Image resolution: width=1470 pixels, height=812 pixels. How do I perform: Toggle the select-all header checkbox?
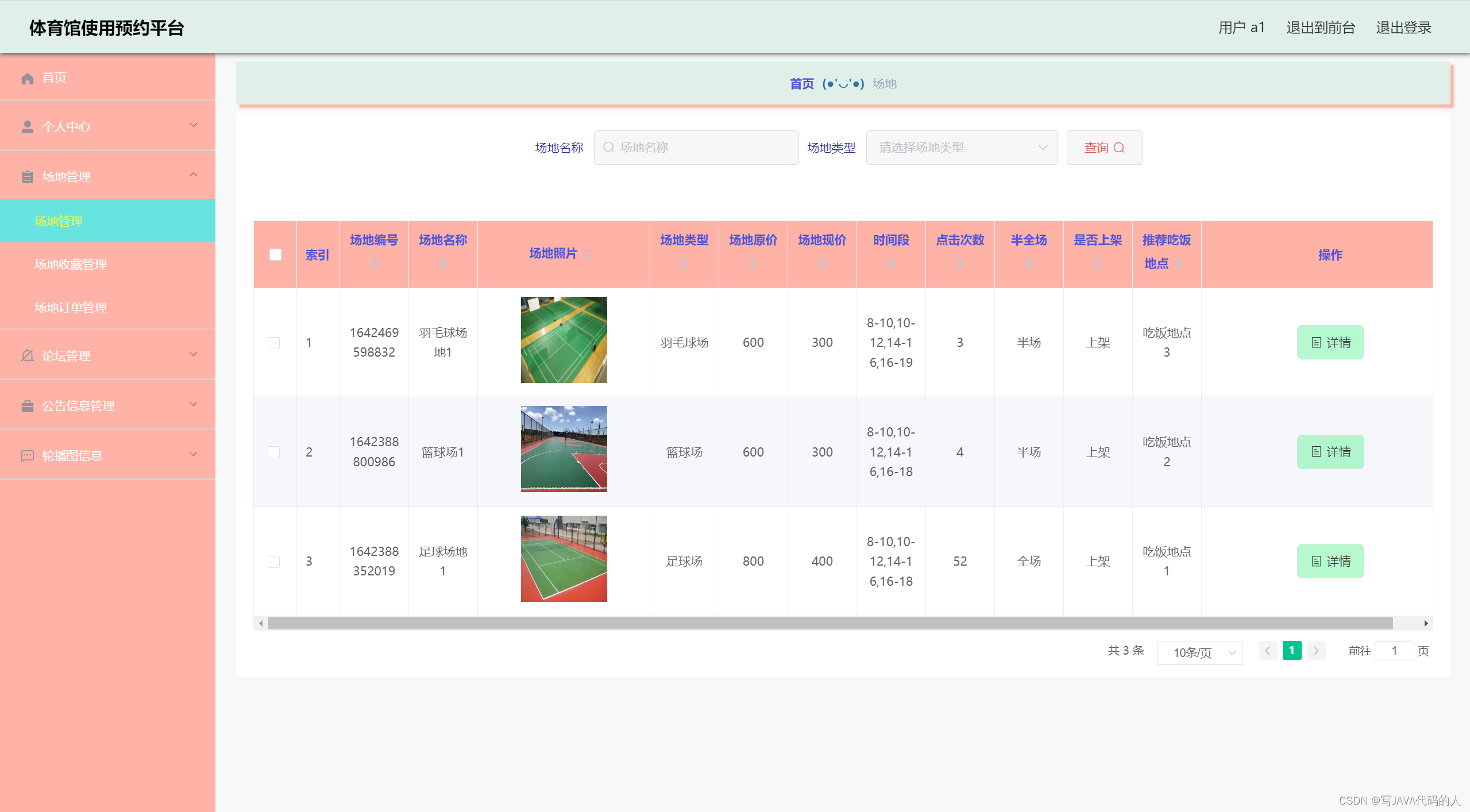coord(275,254)
